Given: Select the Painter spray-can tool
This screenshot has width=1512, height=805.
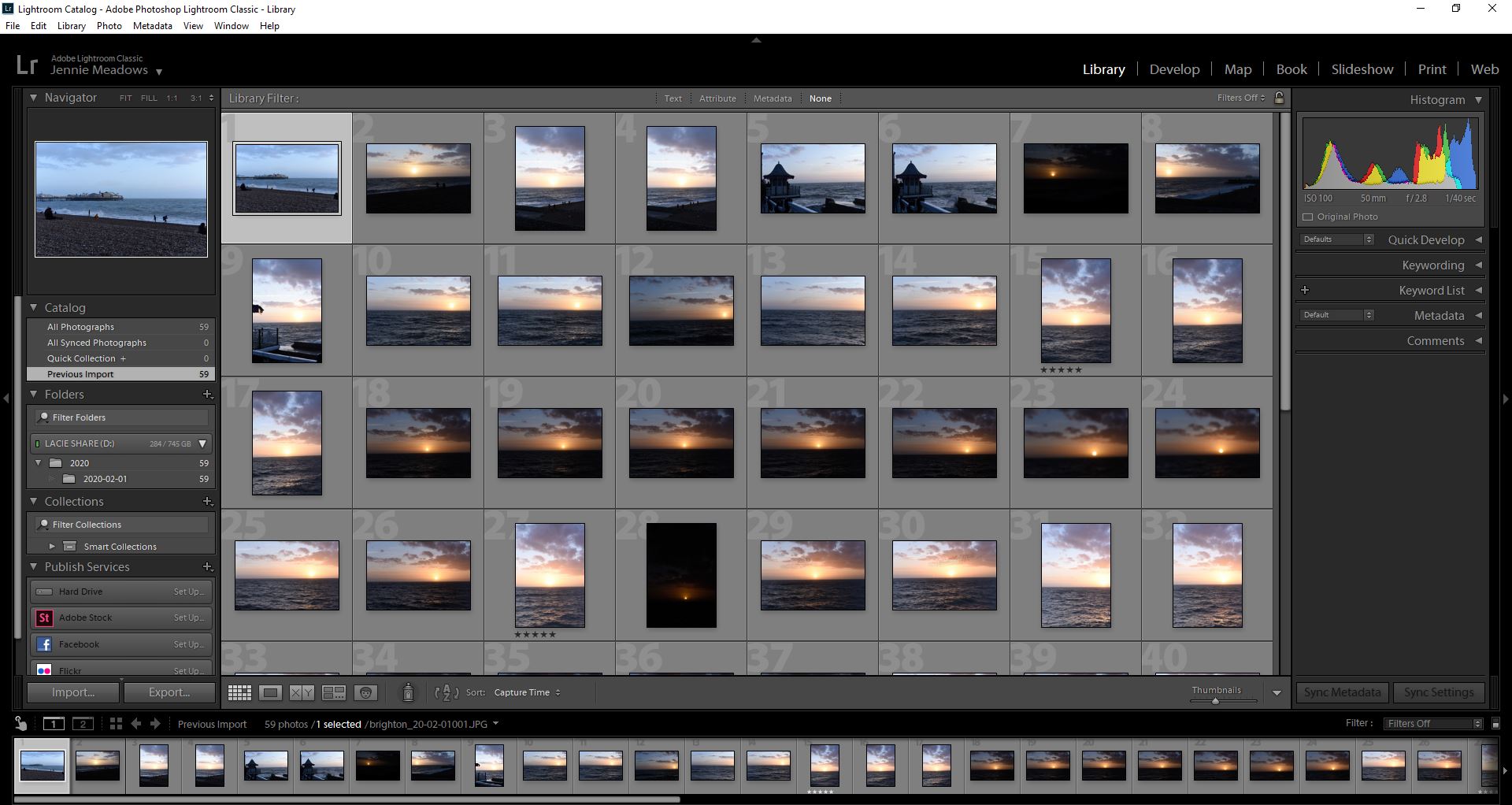Looking at the screenshot, I should tap(409, 692).
